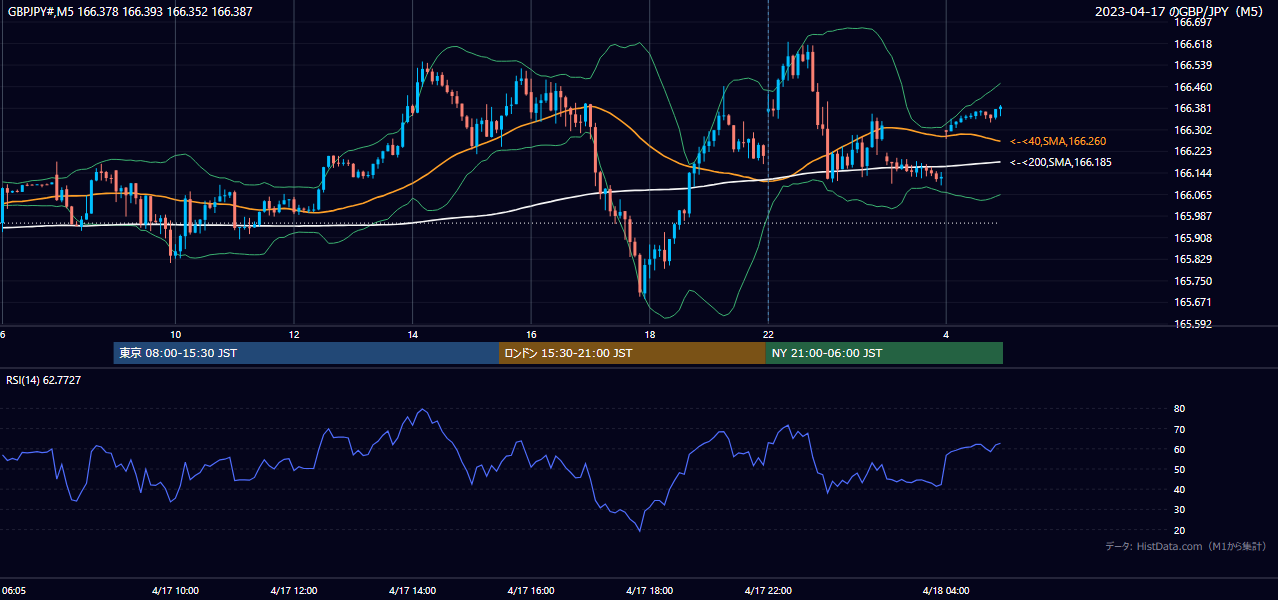1278x600 pixels.
Task: Click the HistData.com data source credit
Action: [1186, 546]
